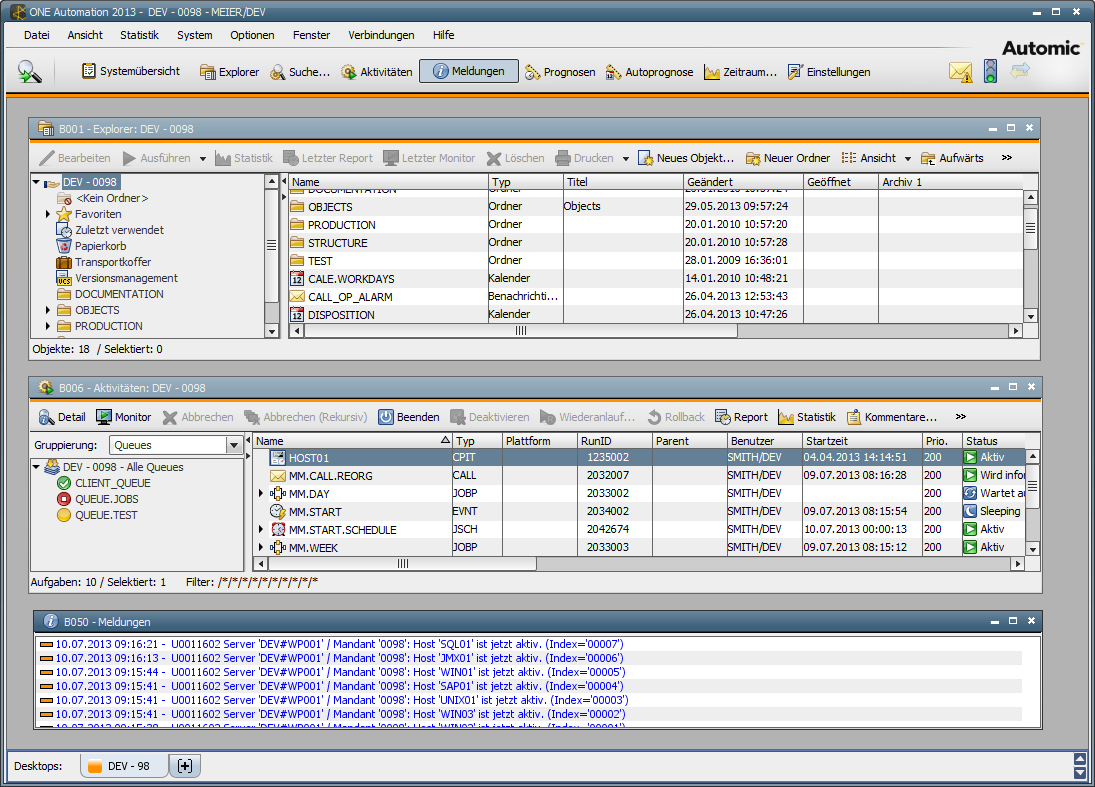Open the Statistik menu
Viewport: 1095px width, 787px height.
139,35
